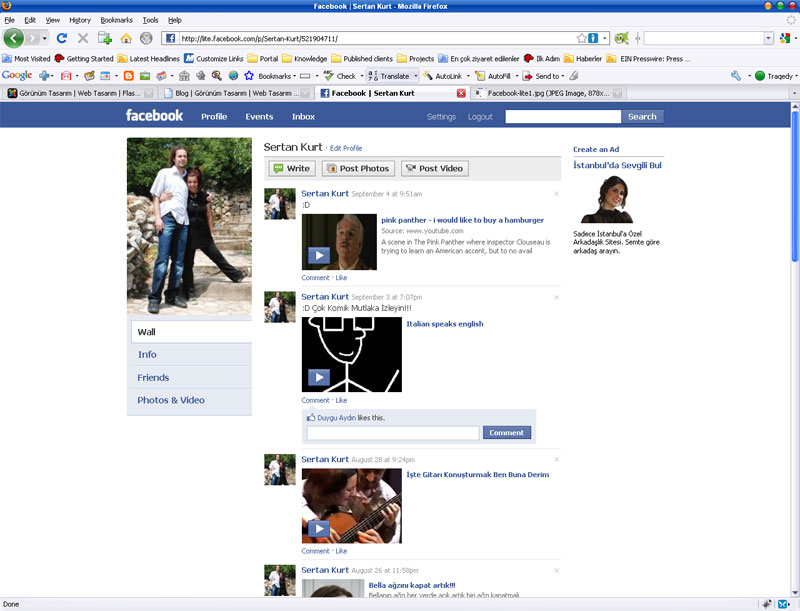
Task: Open the Latest Headlines feed bookmark
Action: pos(148,59)
